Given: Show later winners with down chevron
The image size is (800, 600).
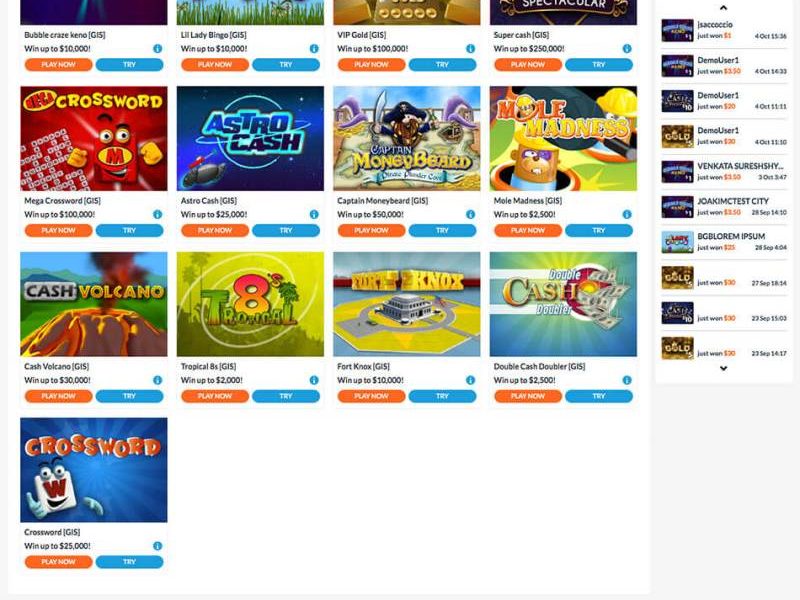Looking at the screenshot, I should coord(723,368).
